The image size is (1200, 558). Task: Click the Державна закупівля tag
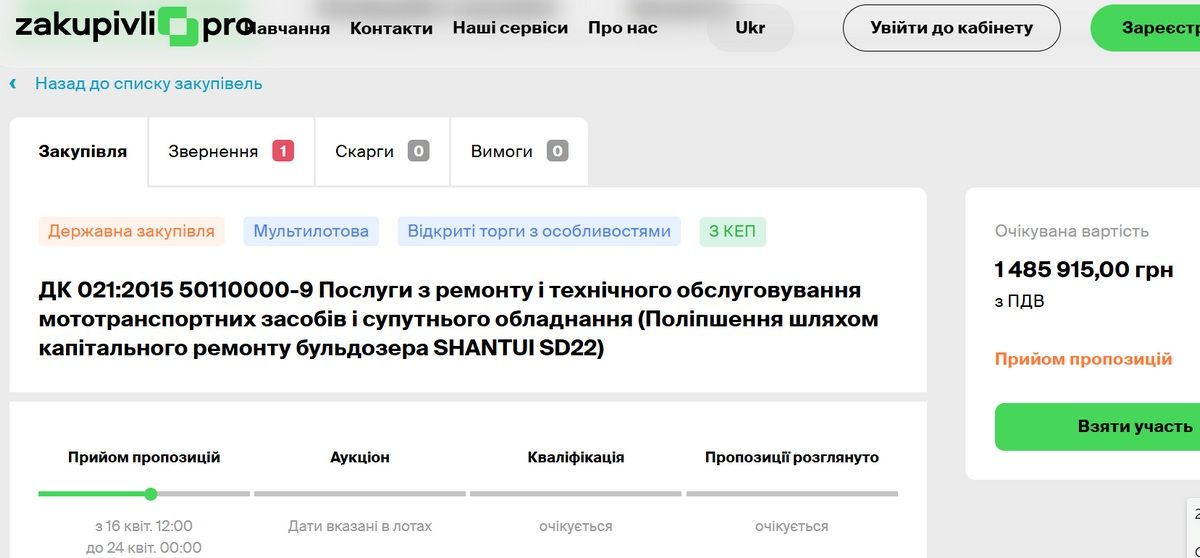[131, 231]
